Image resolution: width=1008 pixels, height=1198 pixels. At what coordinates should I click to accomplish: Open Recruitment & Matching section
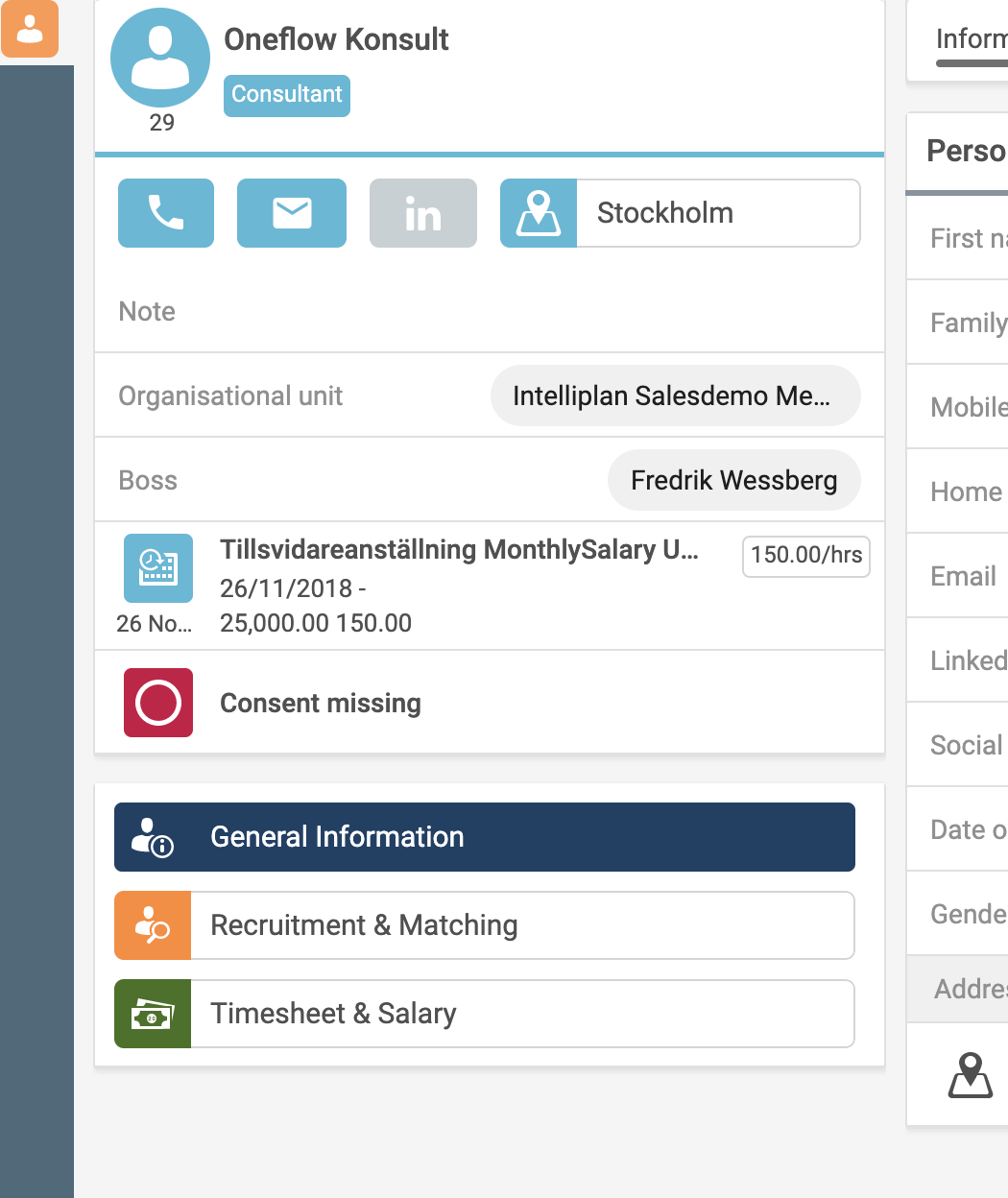485,925
